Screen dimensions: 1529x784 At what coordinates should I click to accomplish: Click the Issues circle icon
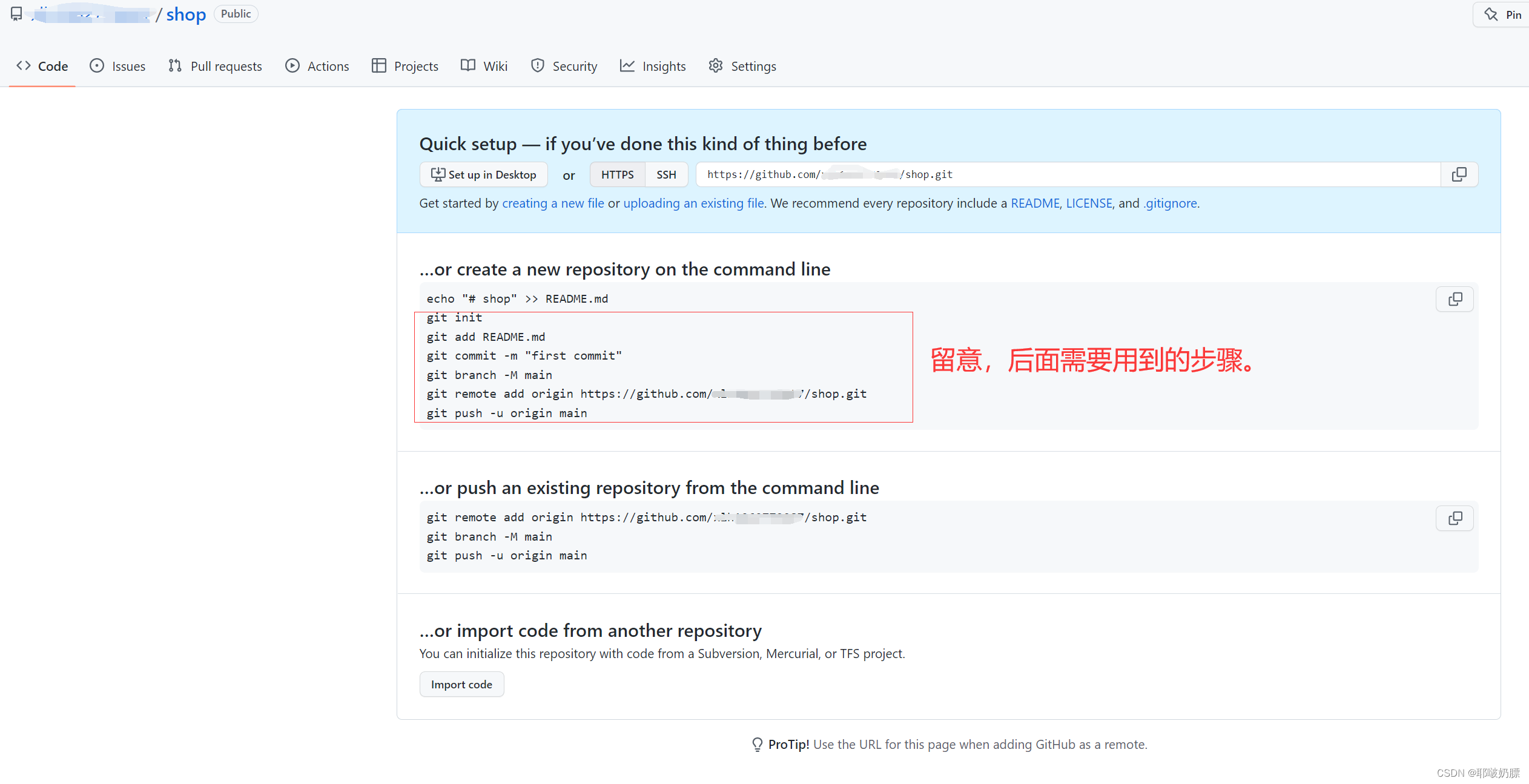coord(97,65)
